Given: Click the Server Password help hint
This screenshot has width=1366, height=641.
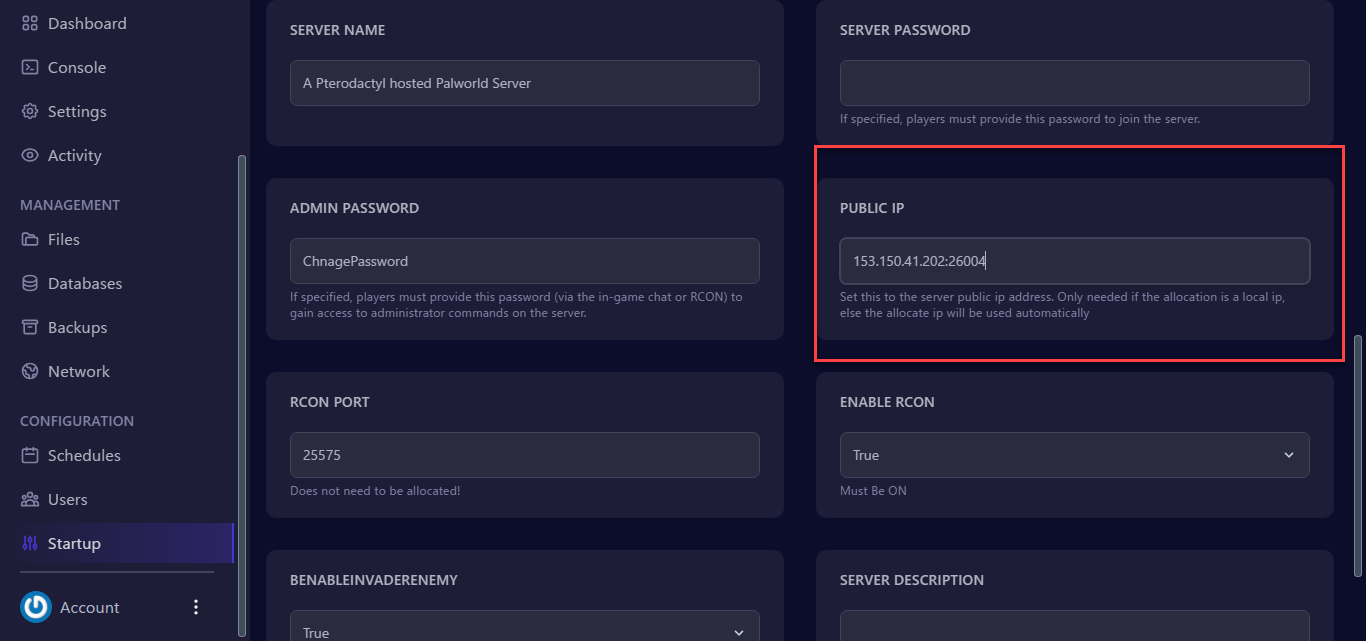Looking at the screenshot, I should 1020,119.
